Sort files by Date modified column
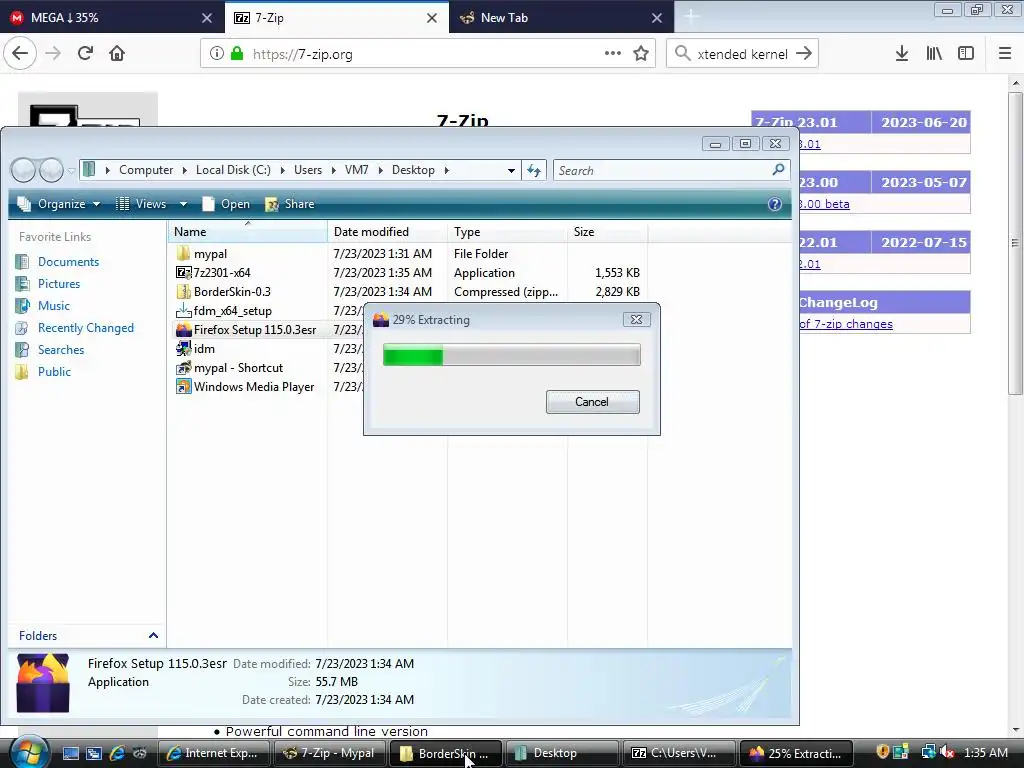The image size is (1024, 768). 387,232
